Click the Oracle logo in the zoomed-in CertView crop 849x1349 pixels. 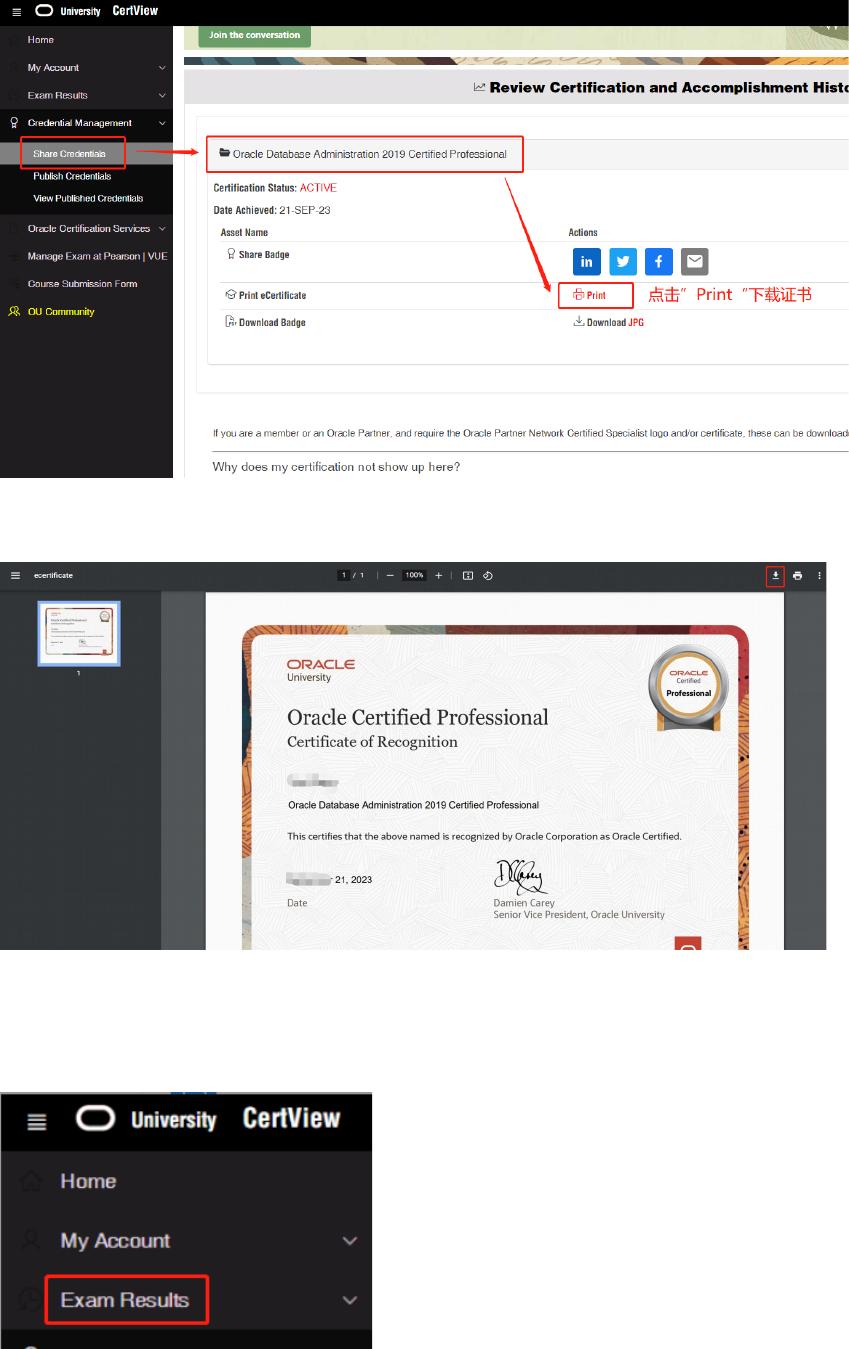pyautogui.click(x=96, y=1118)
